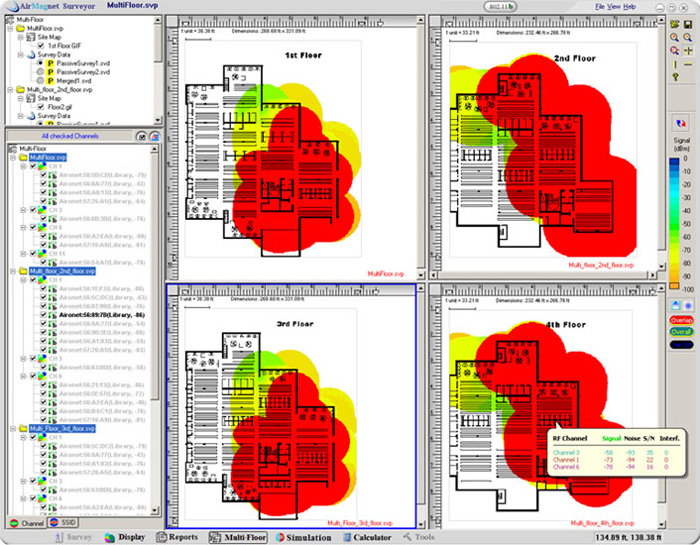Uncheck the Floor2.gif site map checkbox
Viewport: 700px width, 545px height.
point(41,107)
